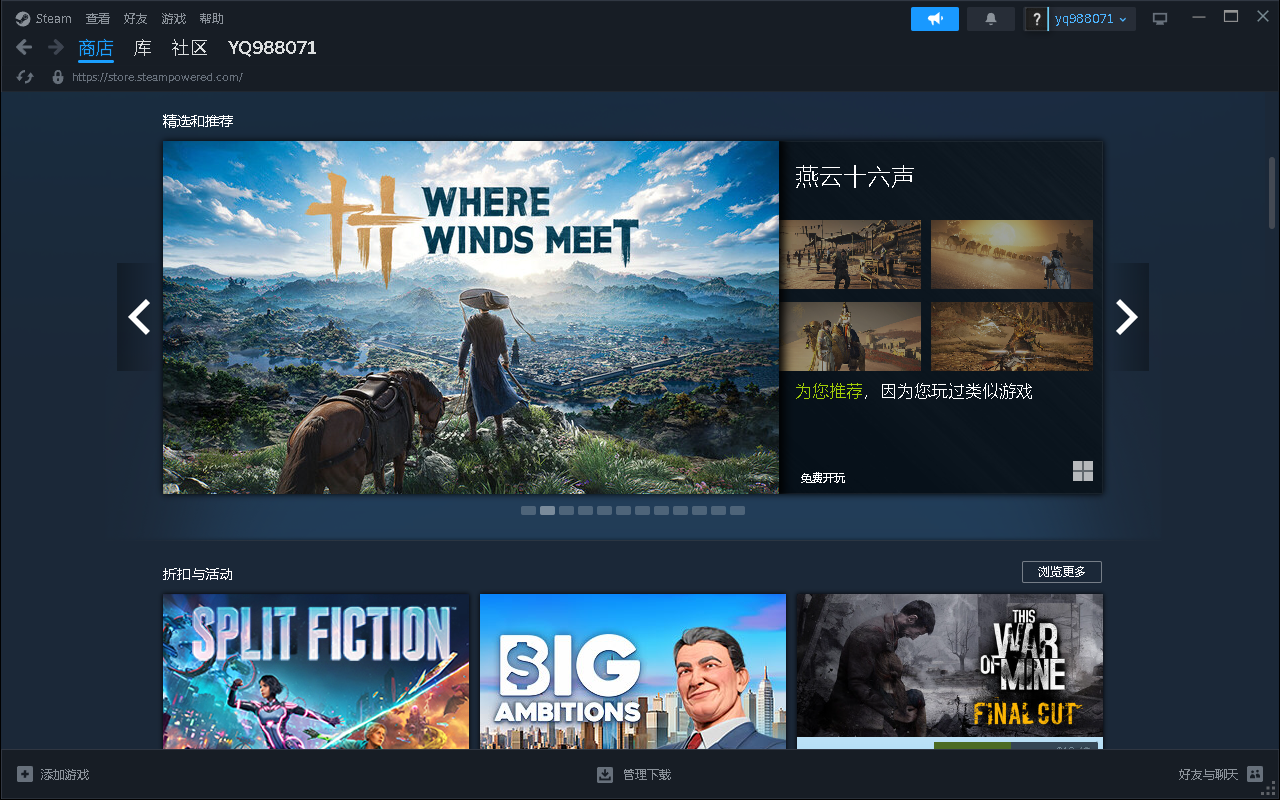Jump to the first carousel page dot
The height and width of the screenshot is (800, 1280).
click(x=528, y=510)
